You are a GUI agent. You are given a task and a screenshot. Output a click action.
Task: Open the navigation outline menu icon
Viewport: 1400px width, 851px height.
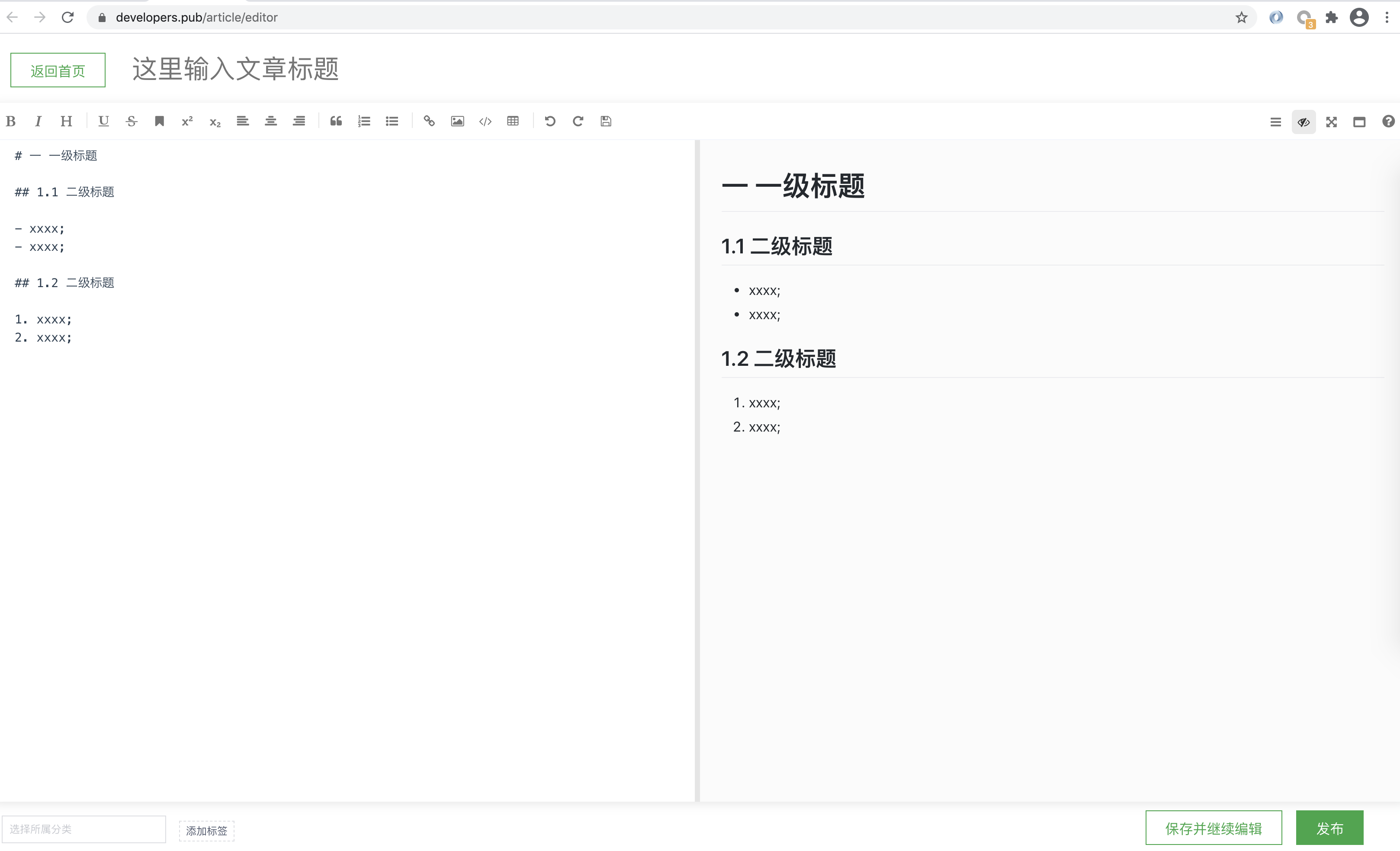[x=1275, y=122]
